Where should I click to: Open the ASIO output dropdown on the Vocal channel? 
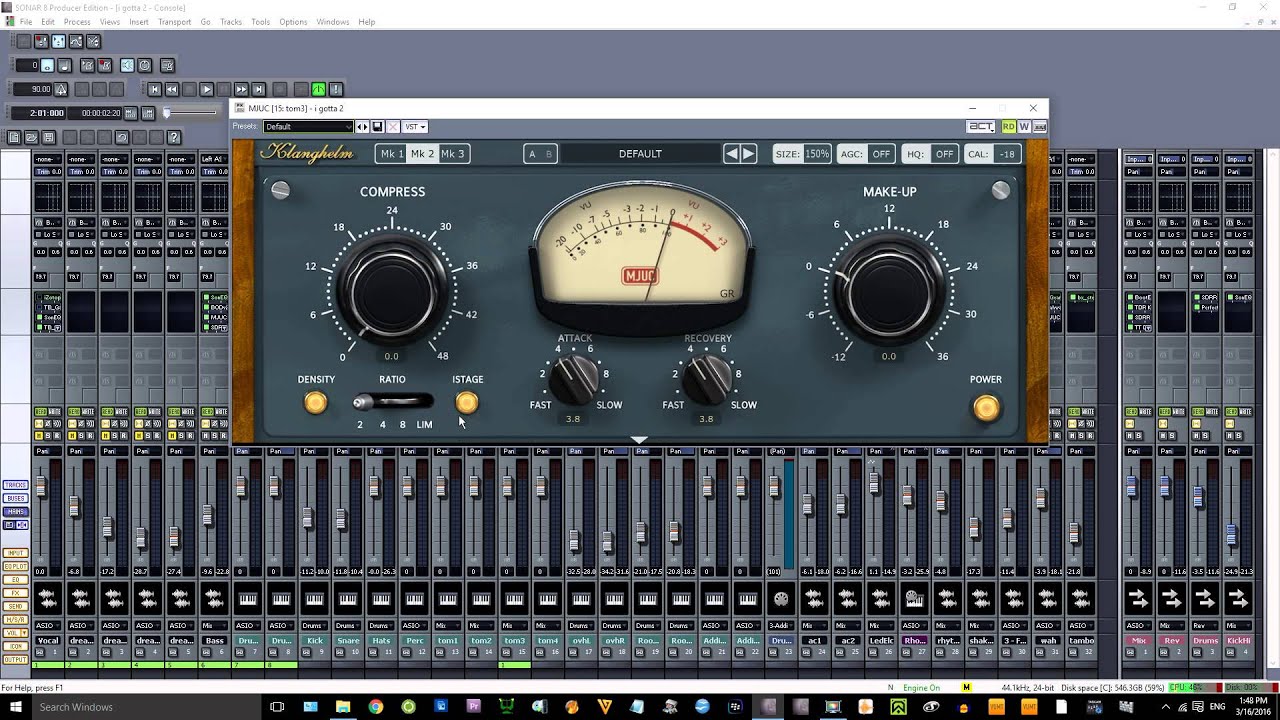click(x=48, y=626)
